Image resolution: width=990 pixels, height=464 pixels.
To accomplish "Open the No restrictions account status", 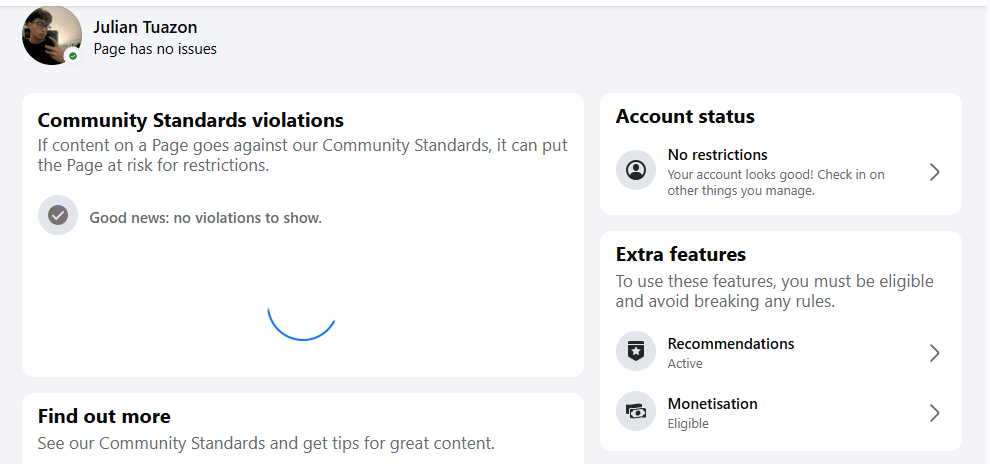I will click(x=717, y=155).
